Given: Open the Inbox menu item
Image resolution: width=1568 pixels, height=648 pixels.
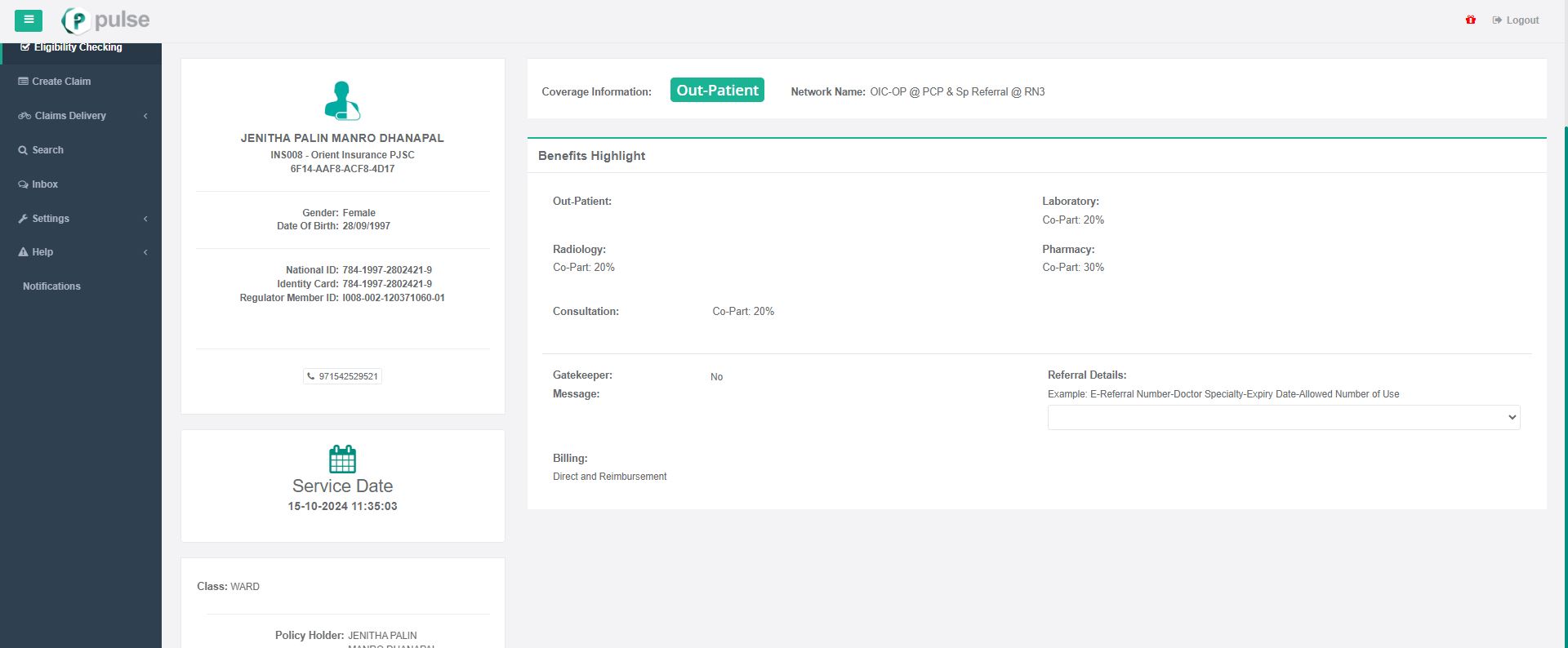Looking at the screenshot, I should pos(45,184).
